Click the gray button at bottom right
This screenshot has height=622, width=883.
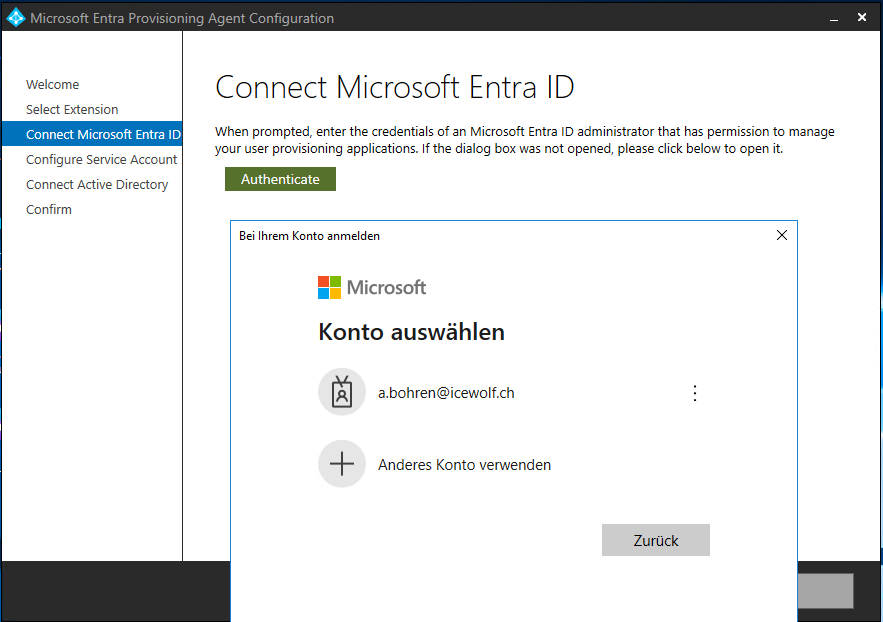pyautogui.click(x=825, y=591)
